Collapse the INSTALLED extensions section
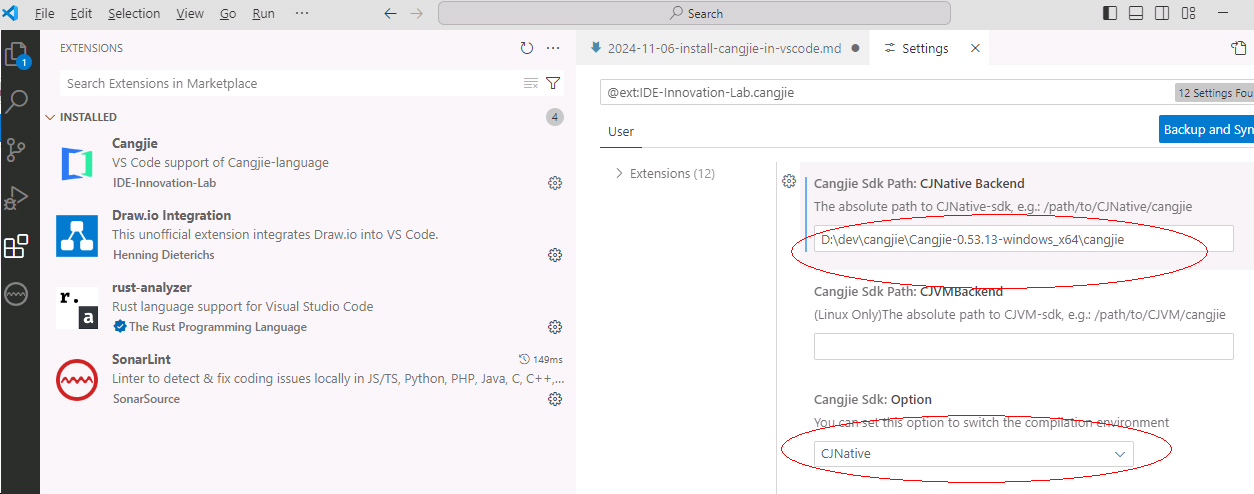The image size is (1254, 494). tap(50, 117)
